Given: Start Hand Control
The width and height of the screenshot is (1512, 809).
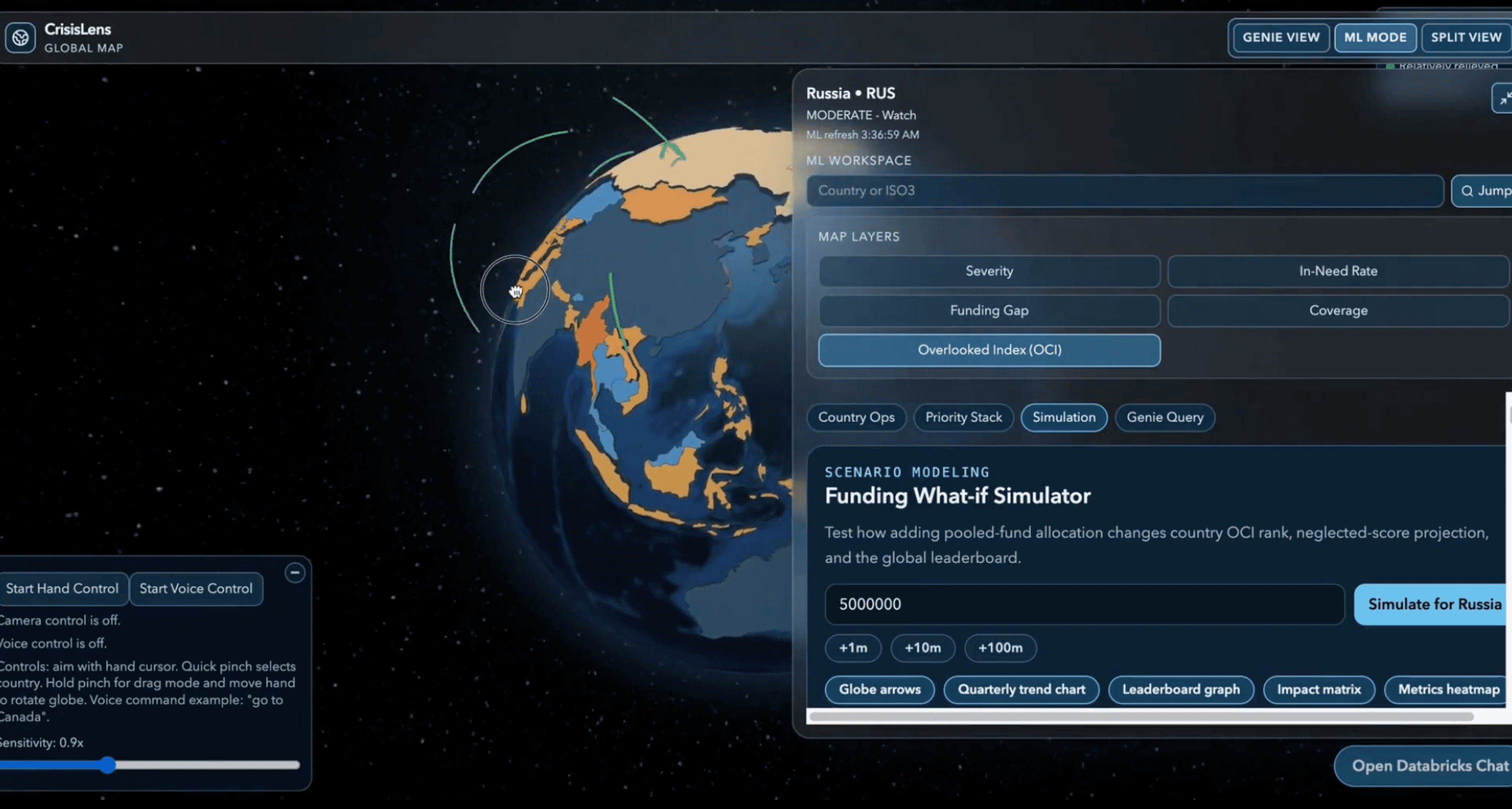Looking at the screenshot, I should (62, 589).
